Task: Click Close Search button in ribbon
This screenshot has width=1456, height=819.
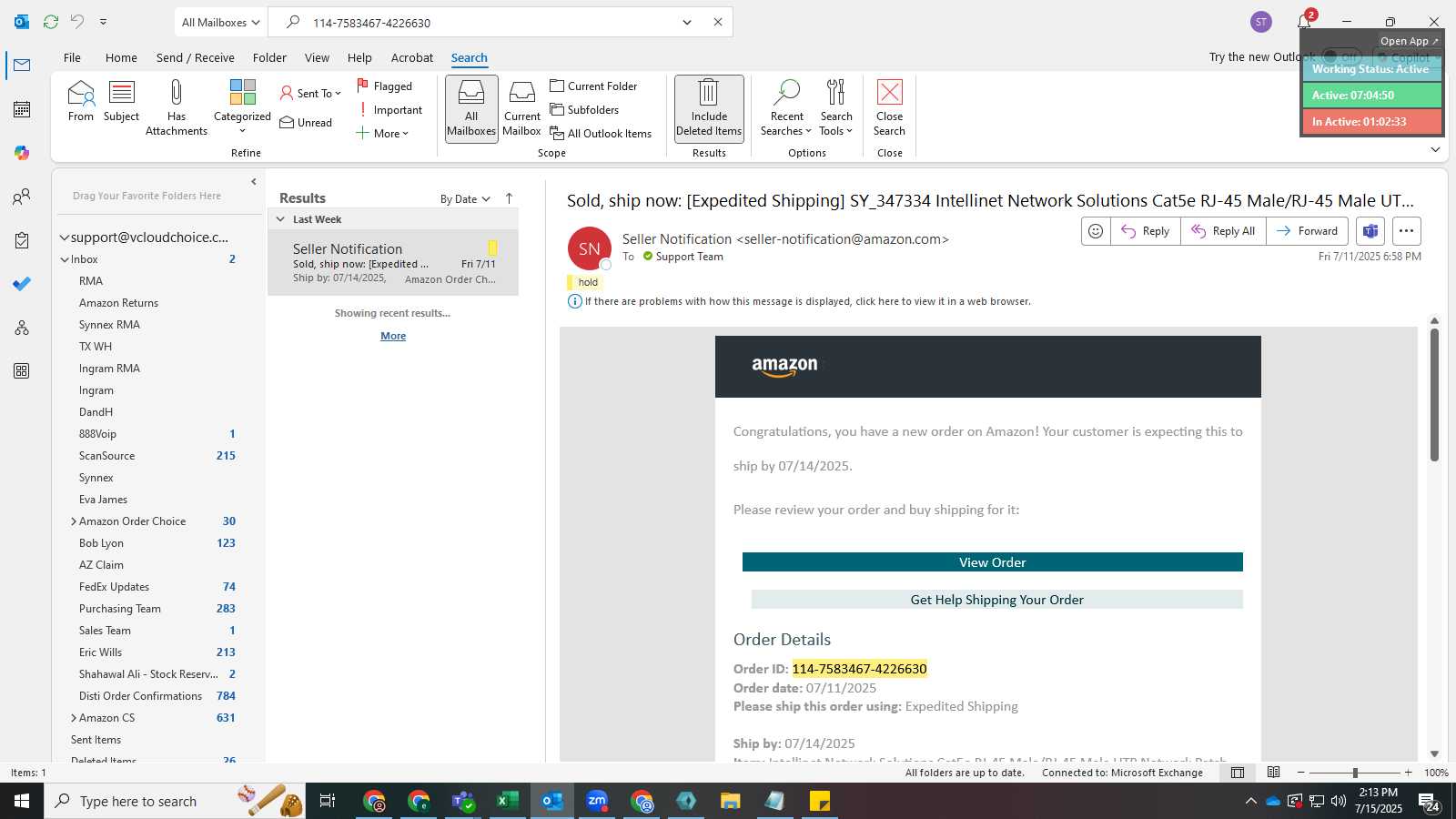Action: [889, 107]
